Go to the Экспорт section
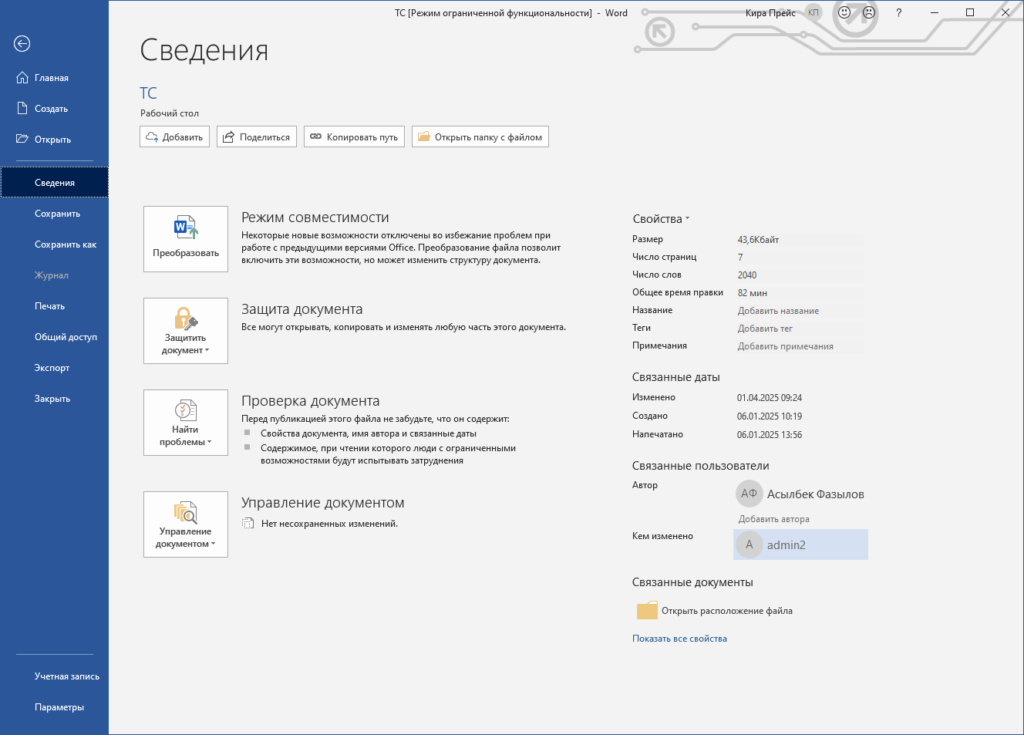The width and height of the screenshot is (1024, 735). tap(52, 368)
